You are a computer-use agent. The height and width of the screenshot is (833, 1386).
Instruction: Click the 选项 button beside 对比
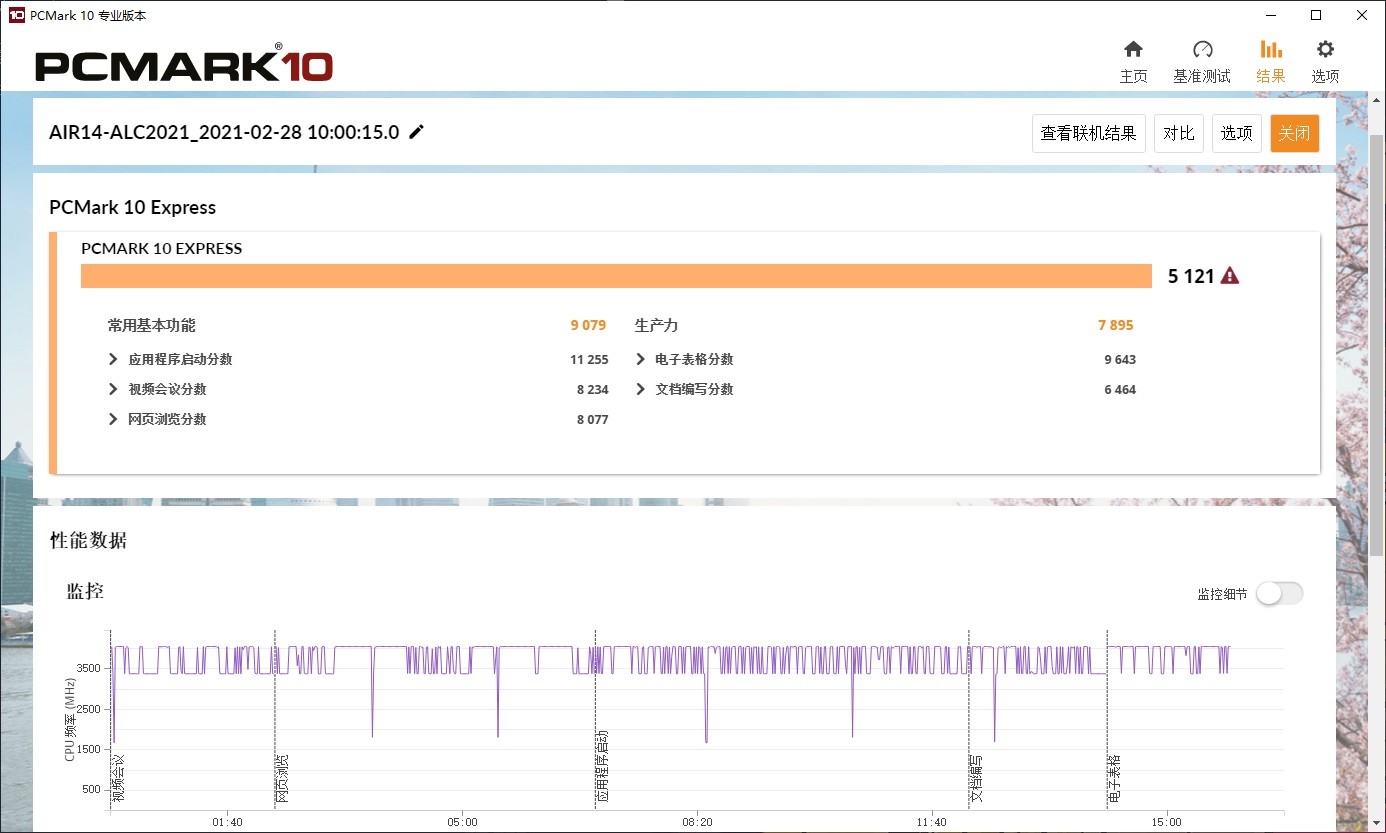coord(1237,133)
